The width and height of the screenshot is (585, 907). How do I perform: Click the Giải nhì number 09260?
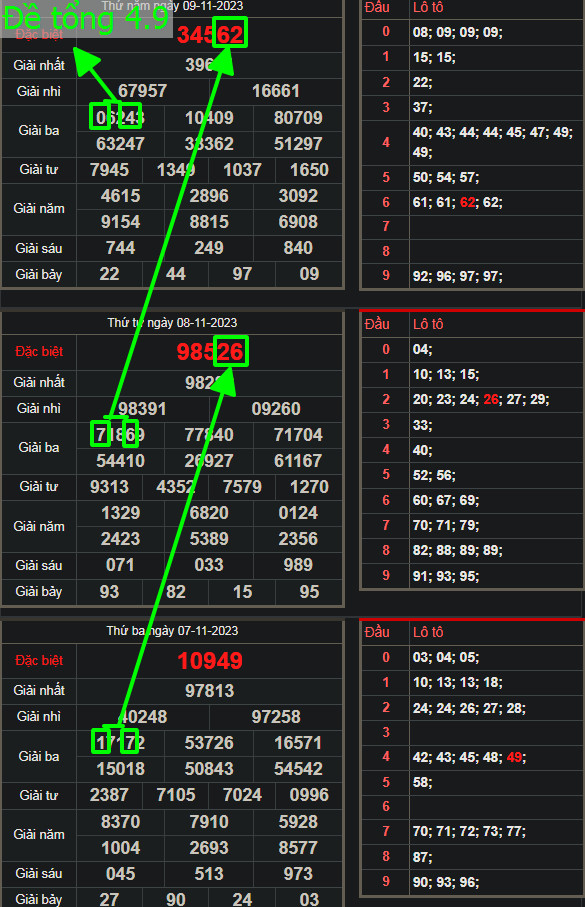[x=276, y=409]
